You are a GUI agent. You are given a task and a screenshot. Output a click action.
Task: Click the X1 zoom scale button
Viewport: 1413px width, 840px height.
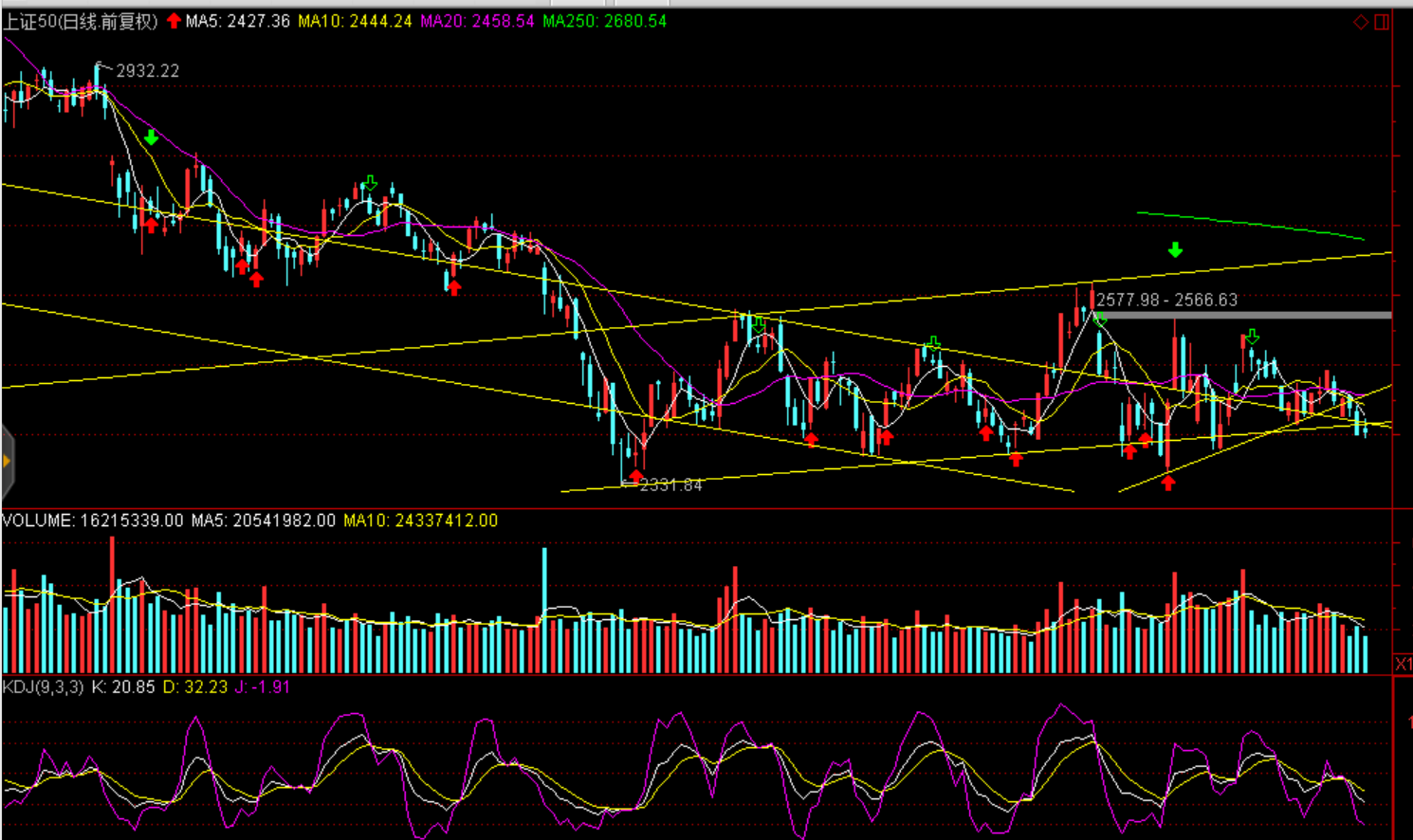pos(1403,664)
